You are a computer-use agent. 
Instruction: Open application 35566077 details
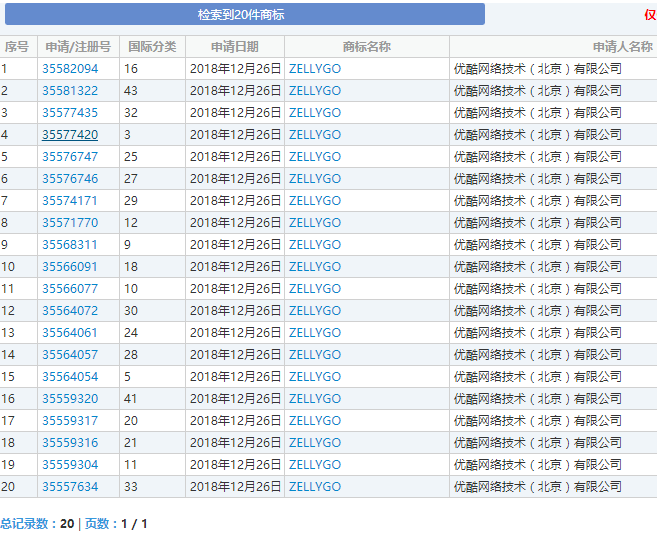70,289
